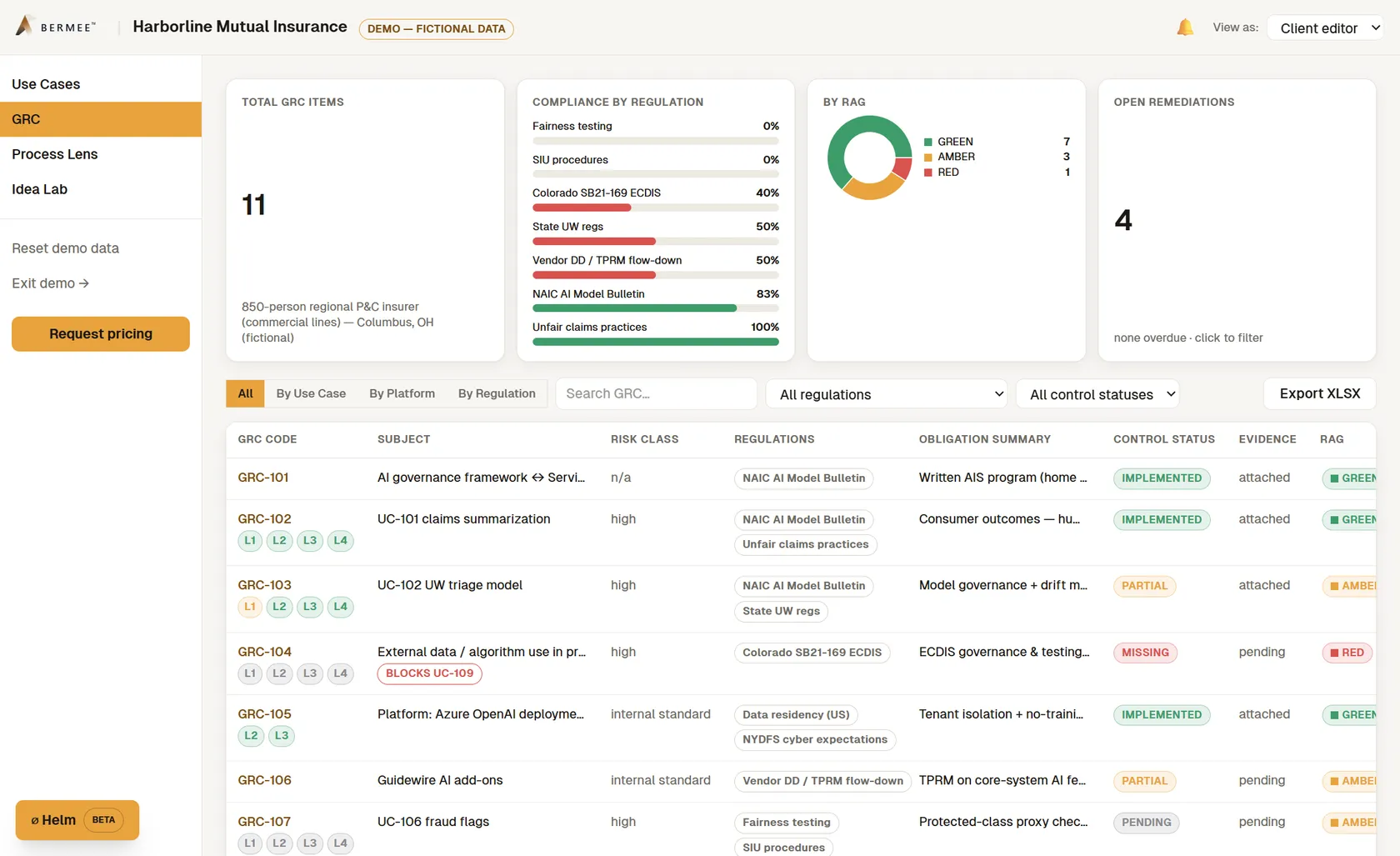Click the RAG donut chart
This screenshot has height=856, width=1400.
pos(869,158)
